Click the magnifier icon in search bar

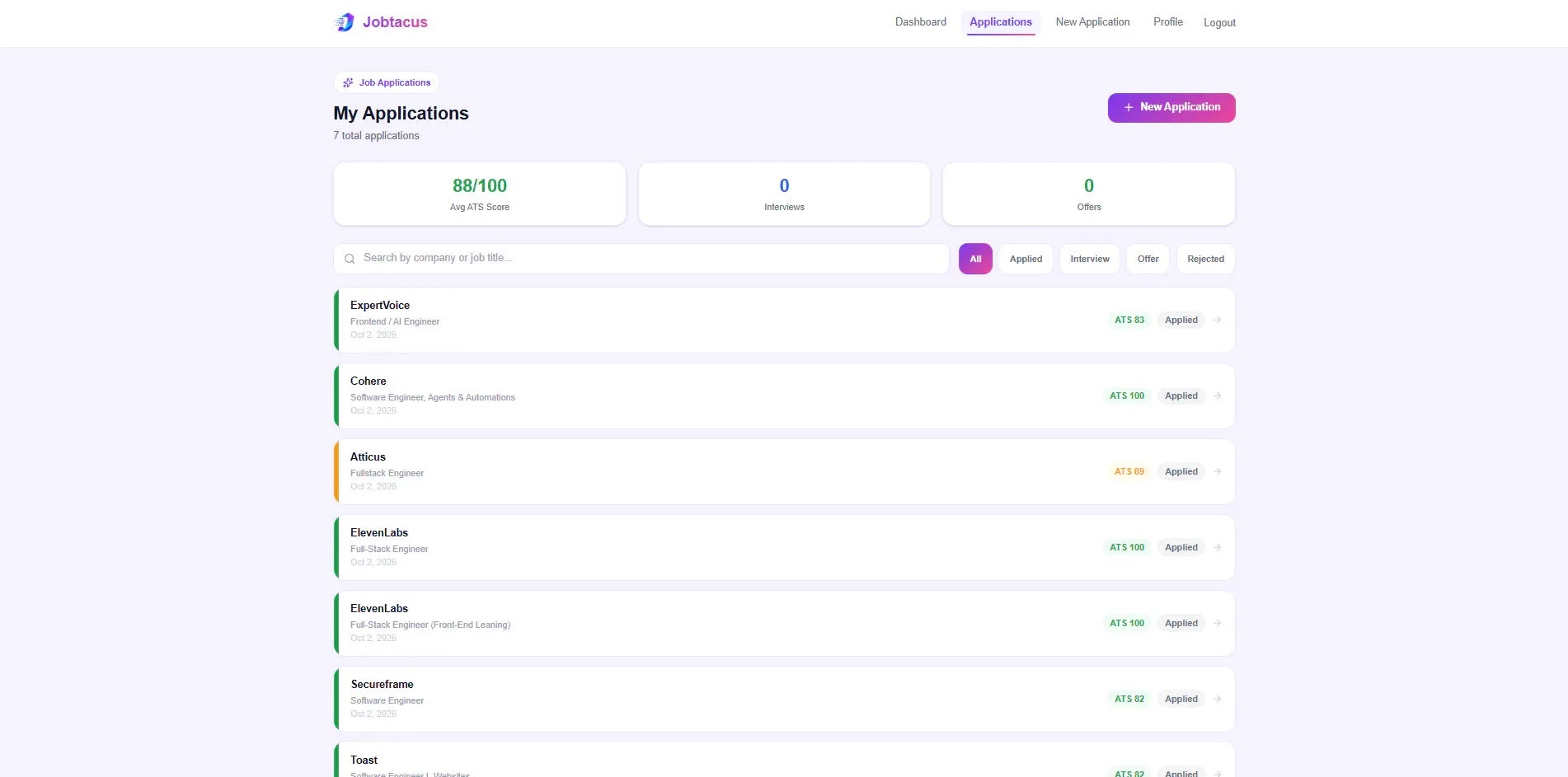[350, 259]
